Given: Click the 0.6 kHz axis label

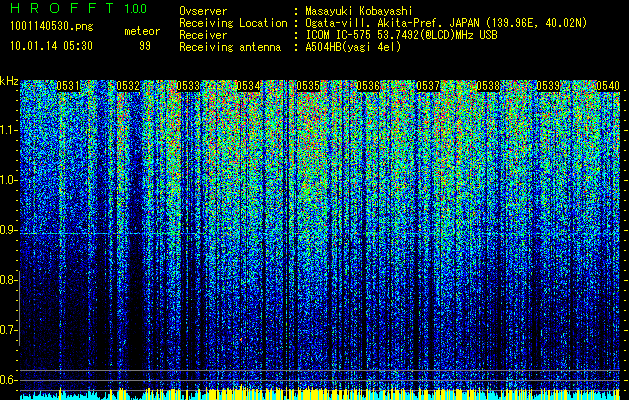Looking at the screenshot, I should 9,380.
